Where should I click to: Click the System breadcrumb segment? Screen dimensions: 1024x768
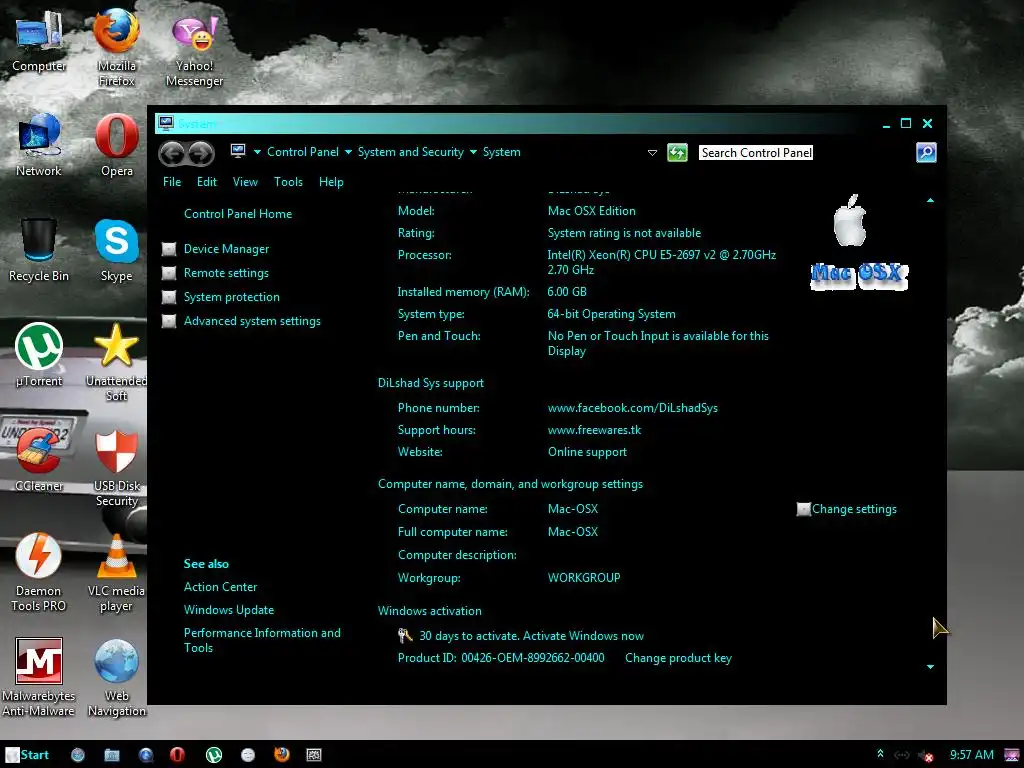(501, 152)
